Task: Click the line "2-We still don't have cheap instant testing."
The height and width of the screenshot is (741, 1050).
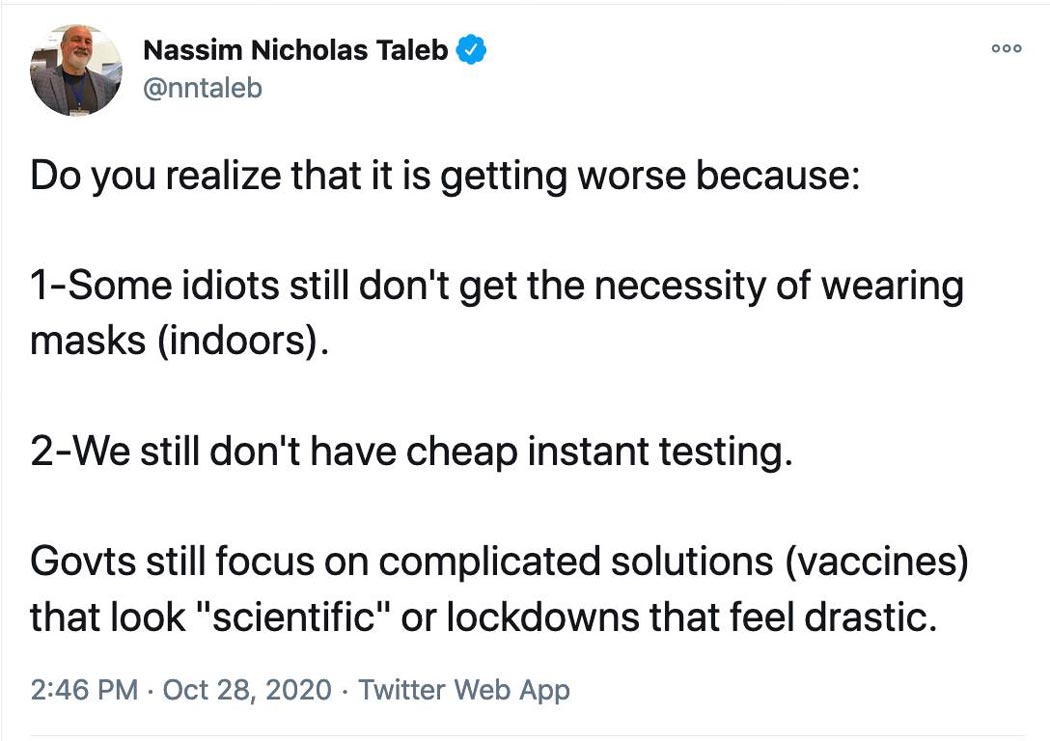Action: click(x=412, y=451)
